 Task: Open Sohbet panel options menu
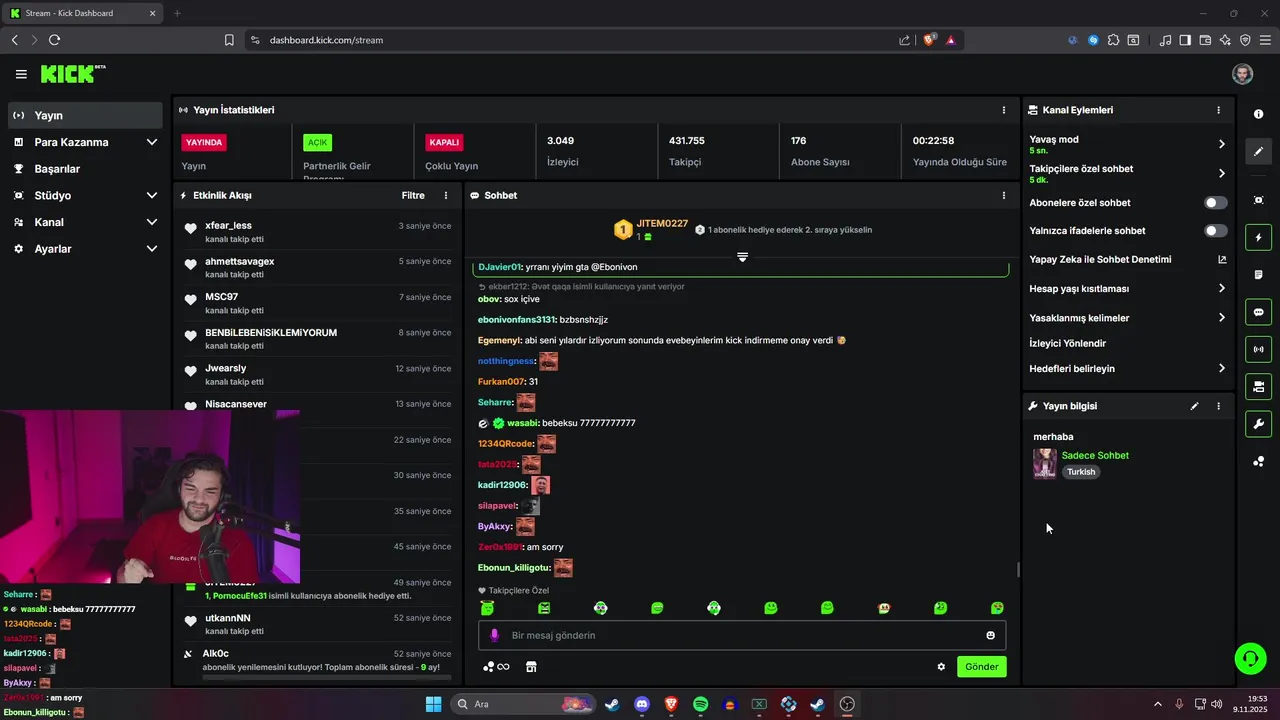1004,196
